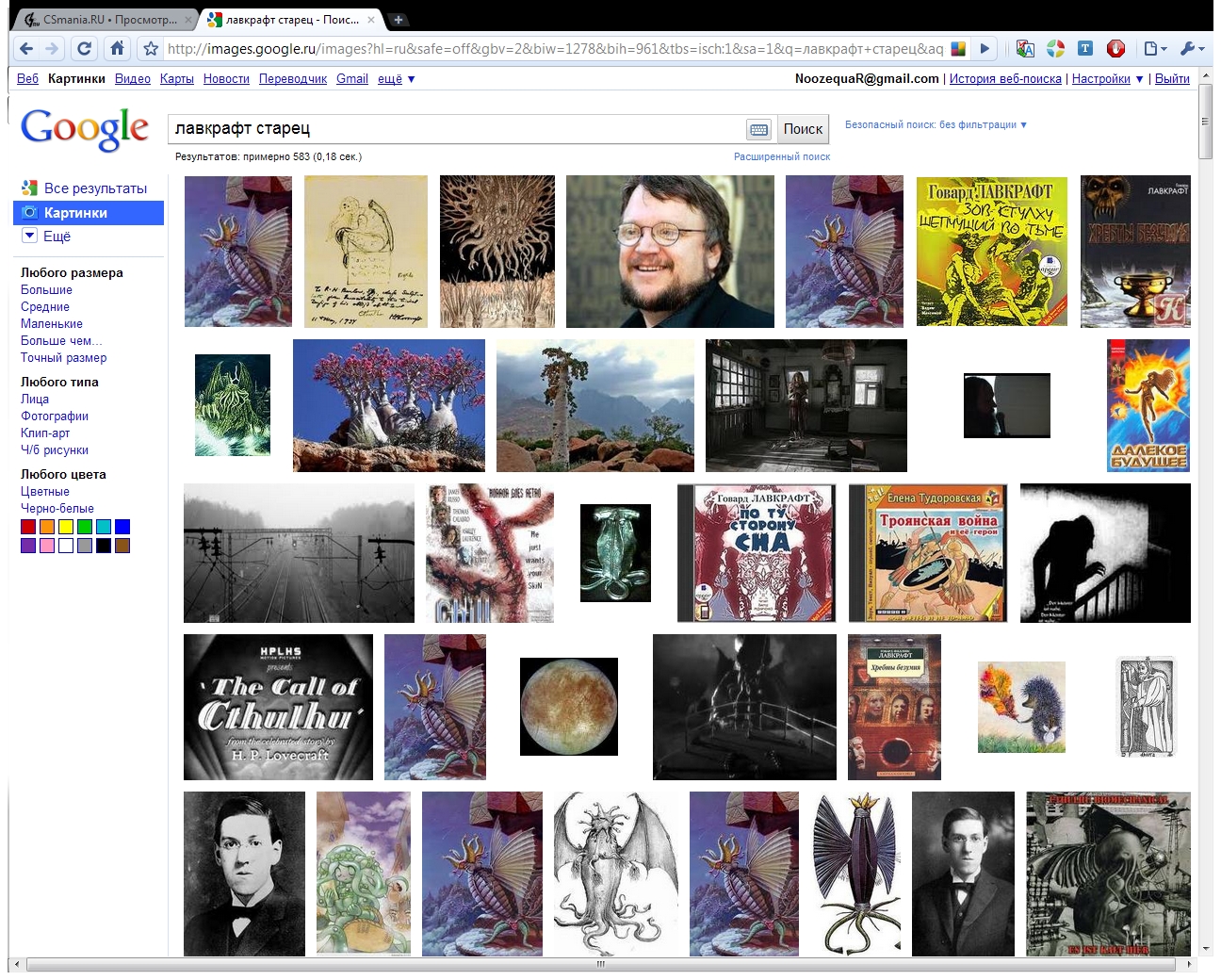Click the multicolor pinwheel extension icon
Viewport: 1221px width, 980px height.
click(x=1055, y=49)
